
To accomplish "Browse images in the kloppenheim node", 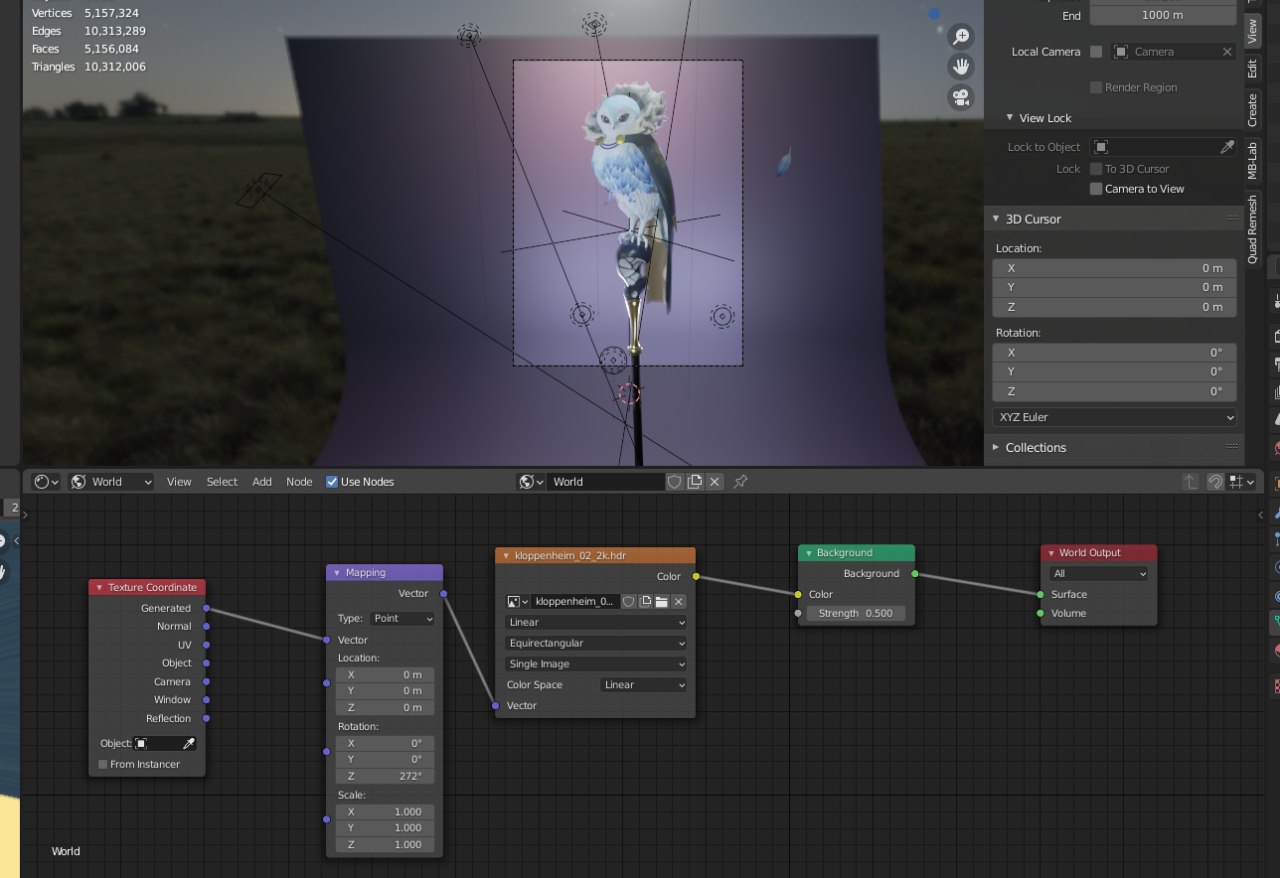I will 518,602.
